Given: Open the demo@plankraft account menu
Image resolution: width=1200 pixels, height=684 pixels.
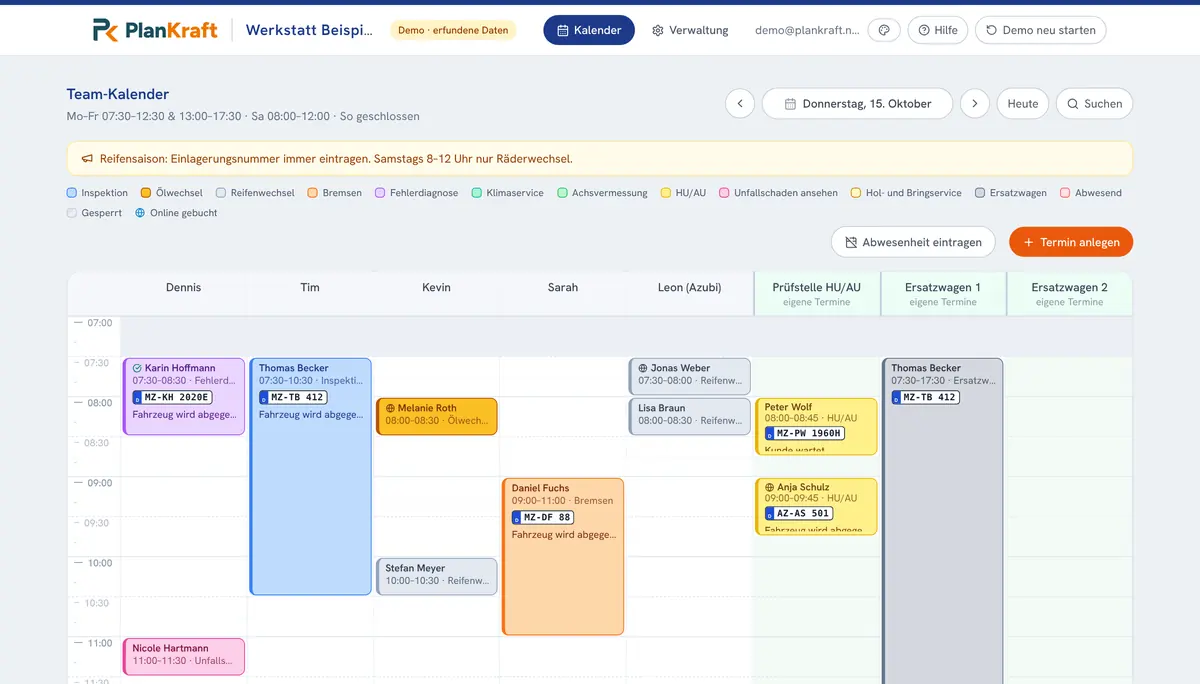Looking at the screenshot, I should point(807,30).
